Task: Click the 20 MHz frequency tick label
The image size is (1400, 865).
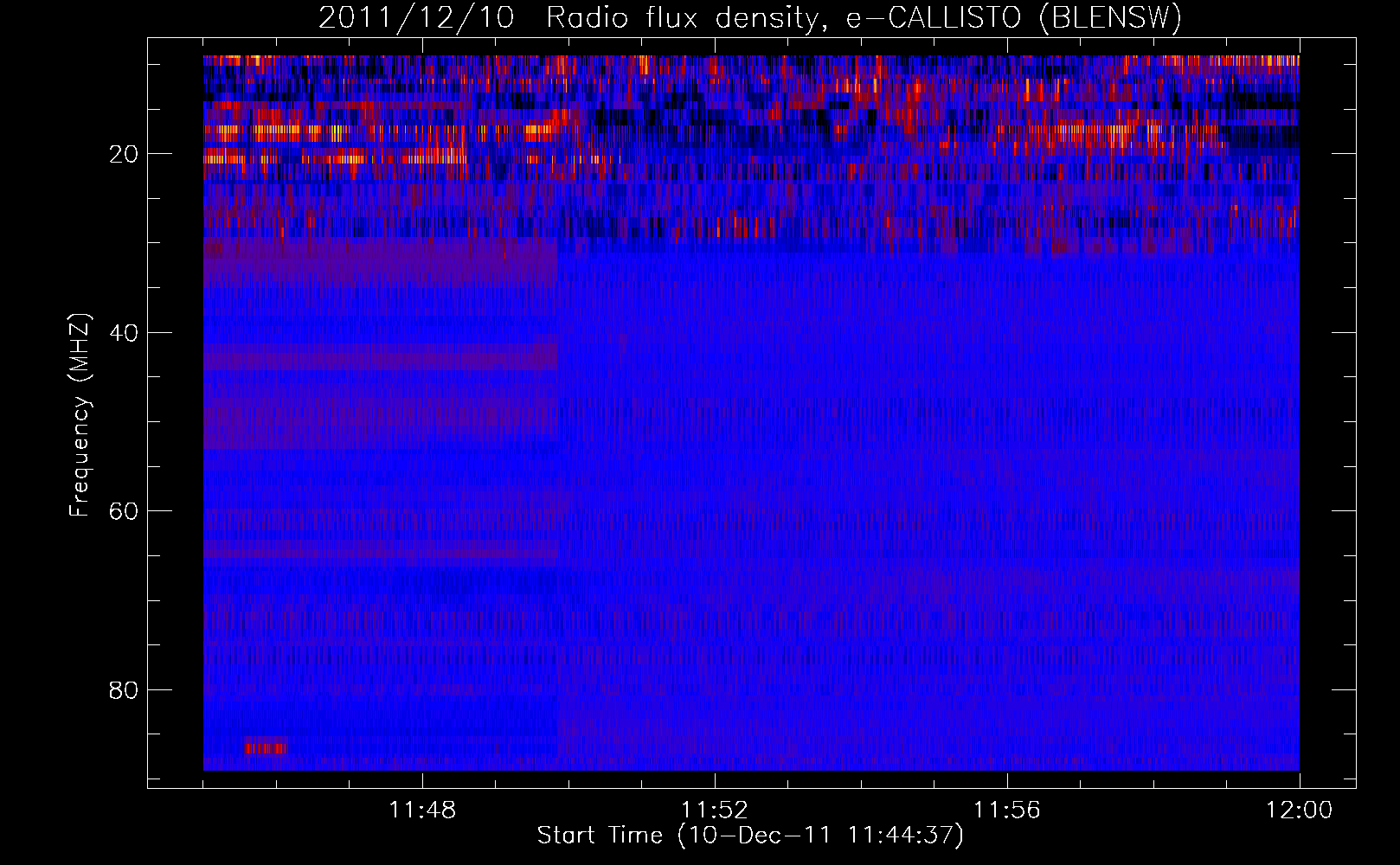Action: 125,154
